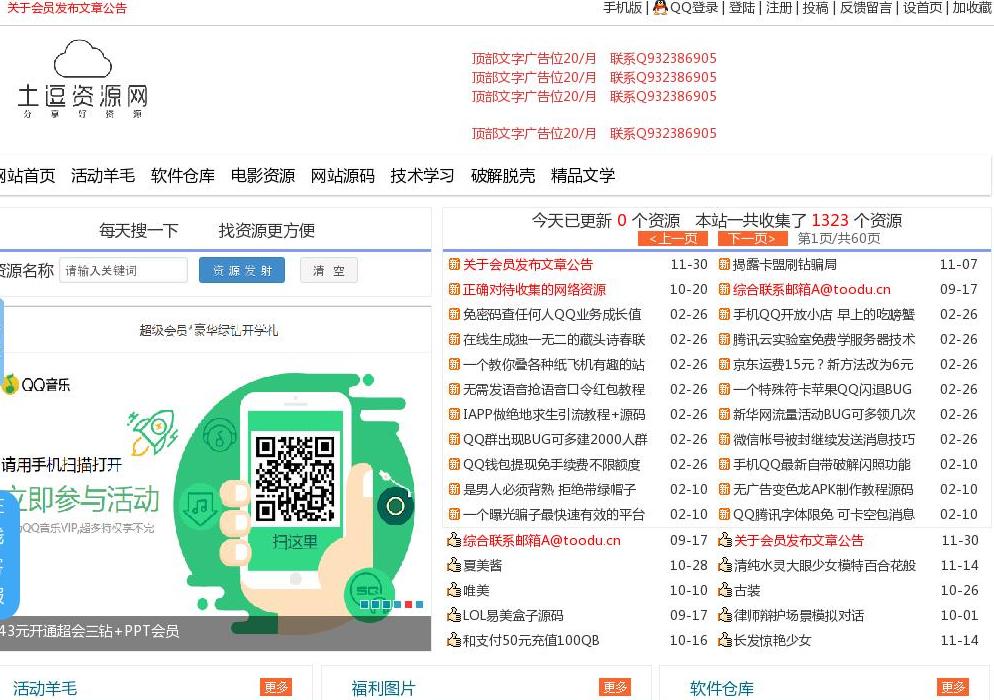The width and height of the screenshot is (994, 700).
Task: Open article 一个曝光骗子最快速有效的平台
Action: click(x=553, y=514)
